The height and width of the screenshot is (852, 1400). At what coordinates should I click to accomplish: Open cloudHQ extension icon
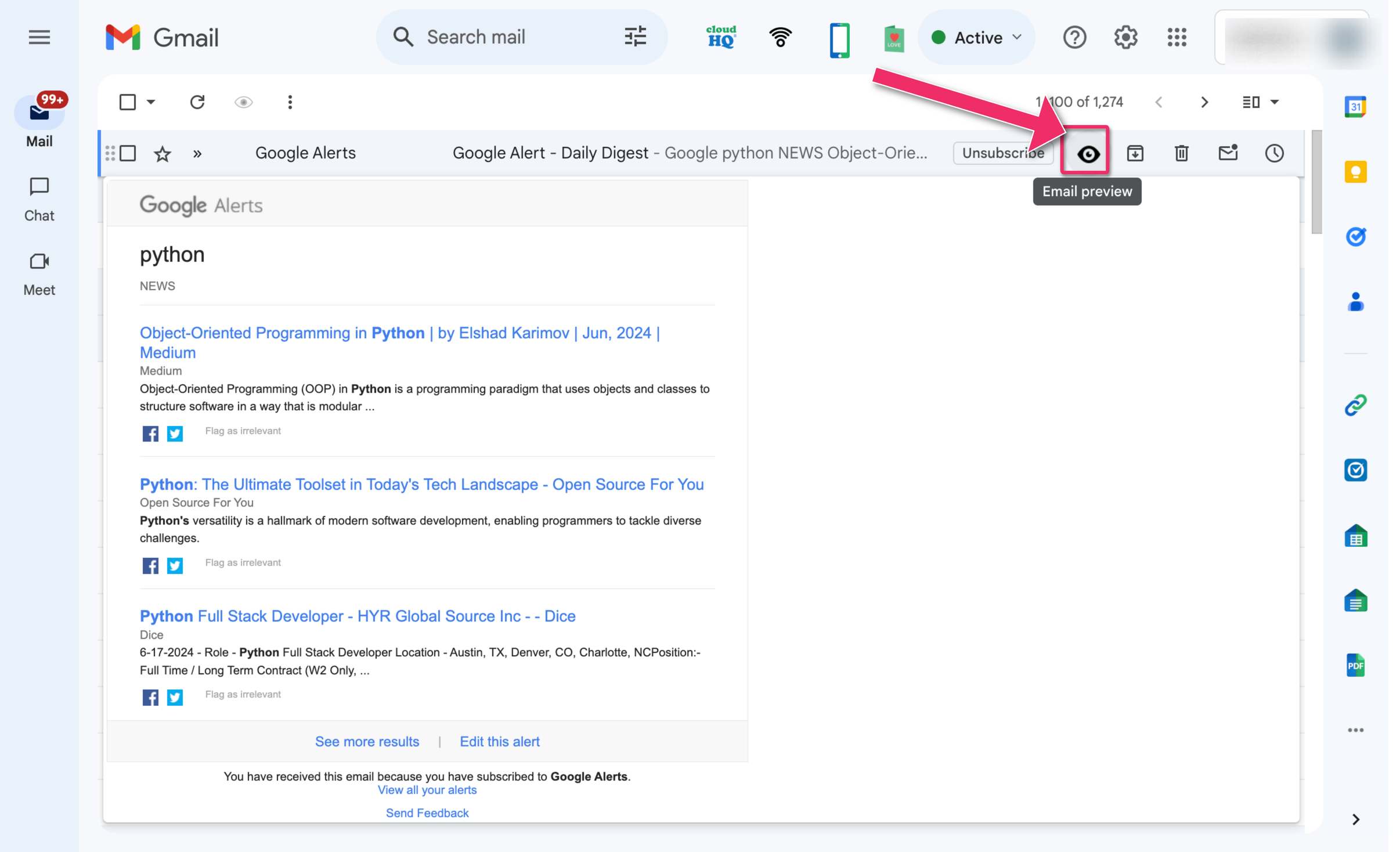721,38
